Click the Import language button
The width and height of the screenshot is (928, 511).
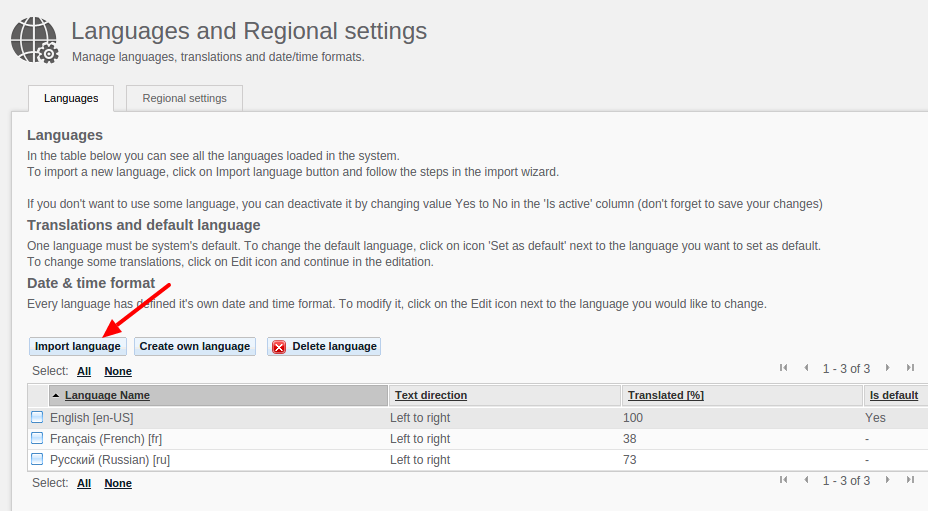point(78,346)
